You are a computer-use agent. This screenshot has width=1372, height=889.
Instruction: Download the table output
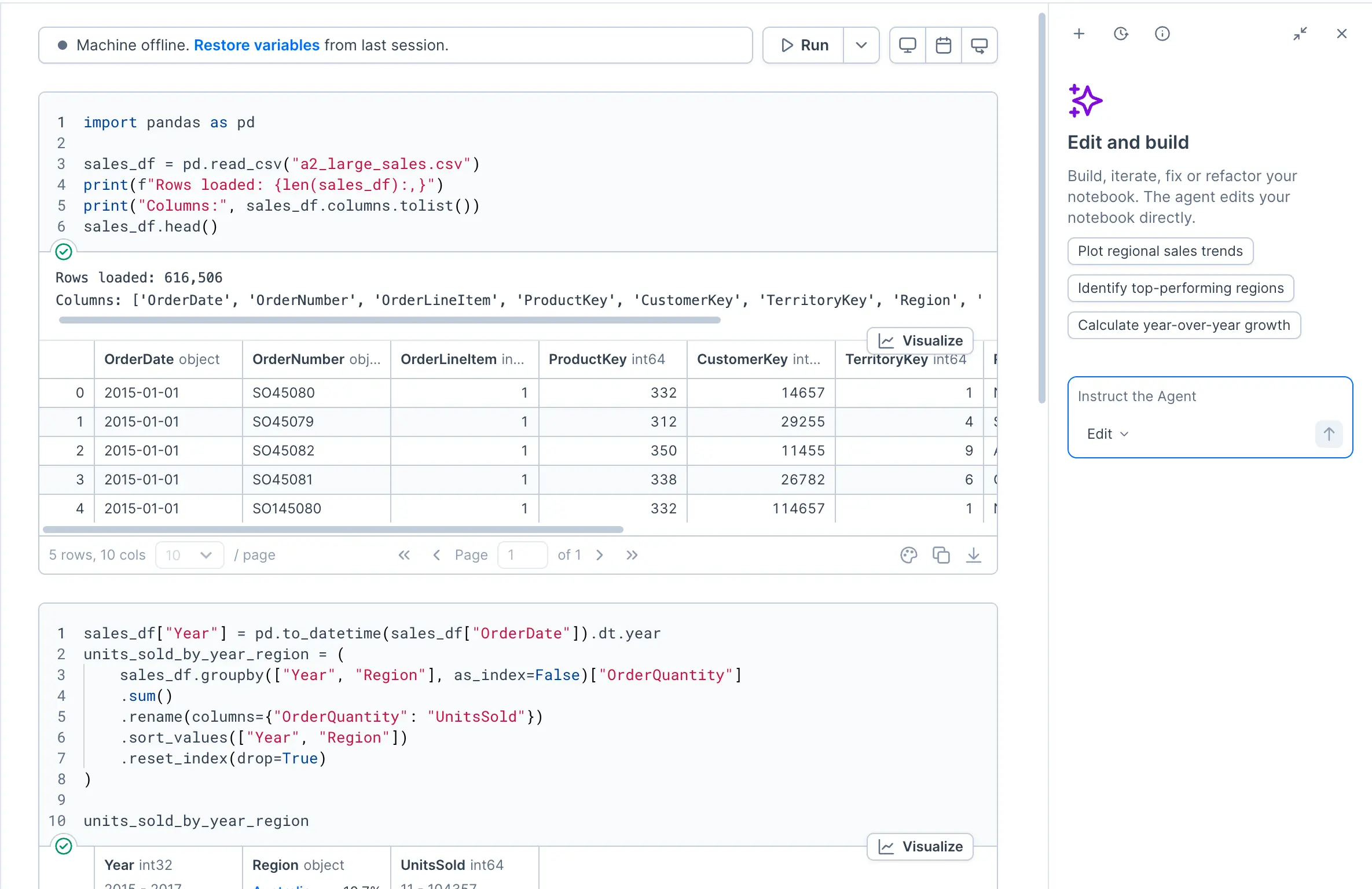[x=974, y=555]
